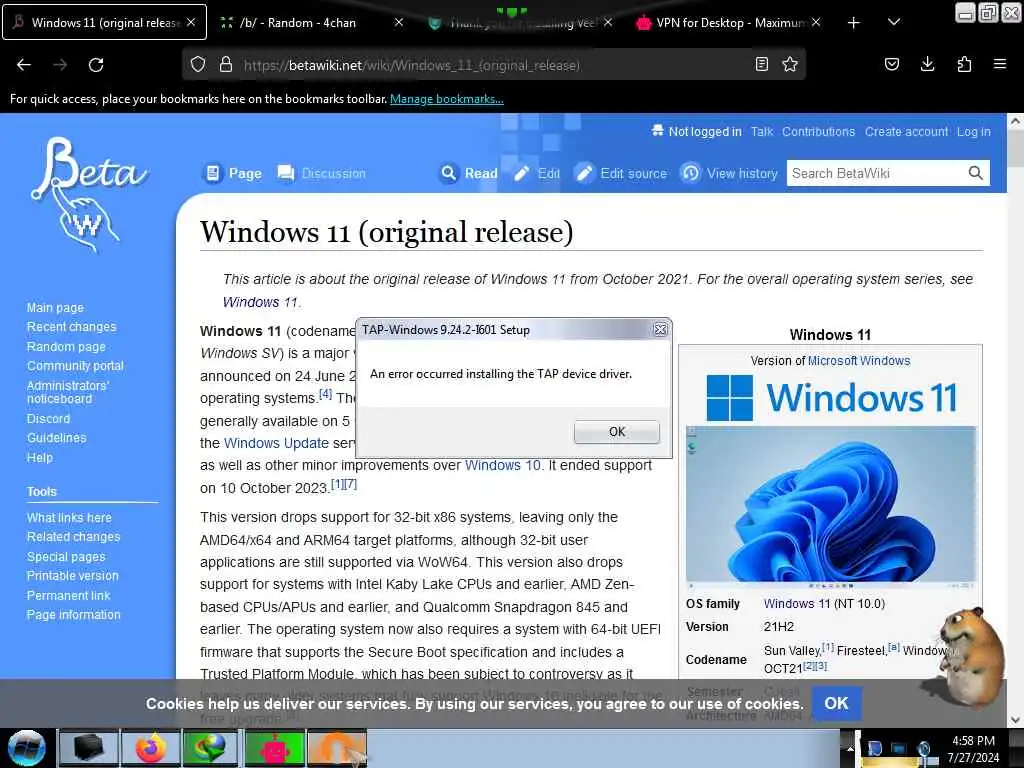Open the Talk link in user menu
The image size is (1024, 768).
point(761,131)
